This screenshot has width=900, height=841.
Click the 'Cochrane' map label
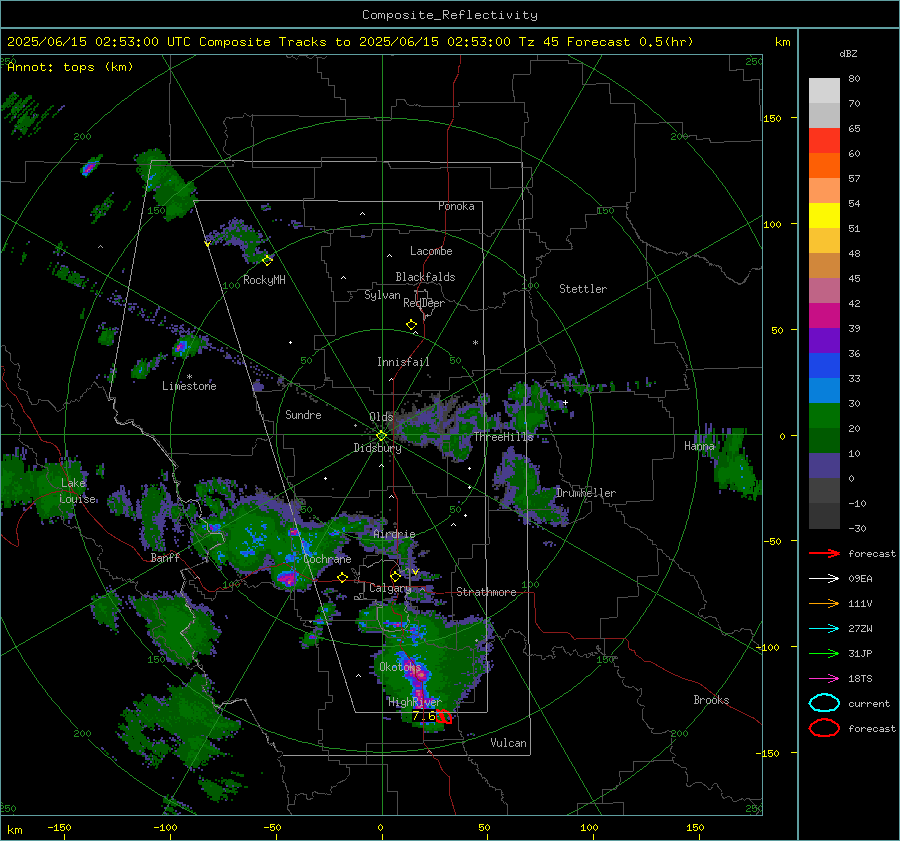[327, 559]
